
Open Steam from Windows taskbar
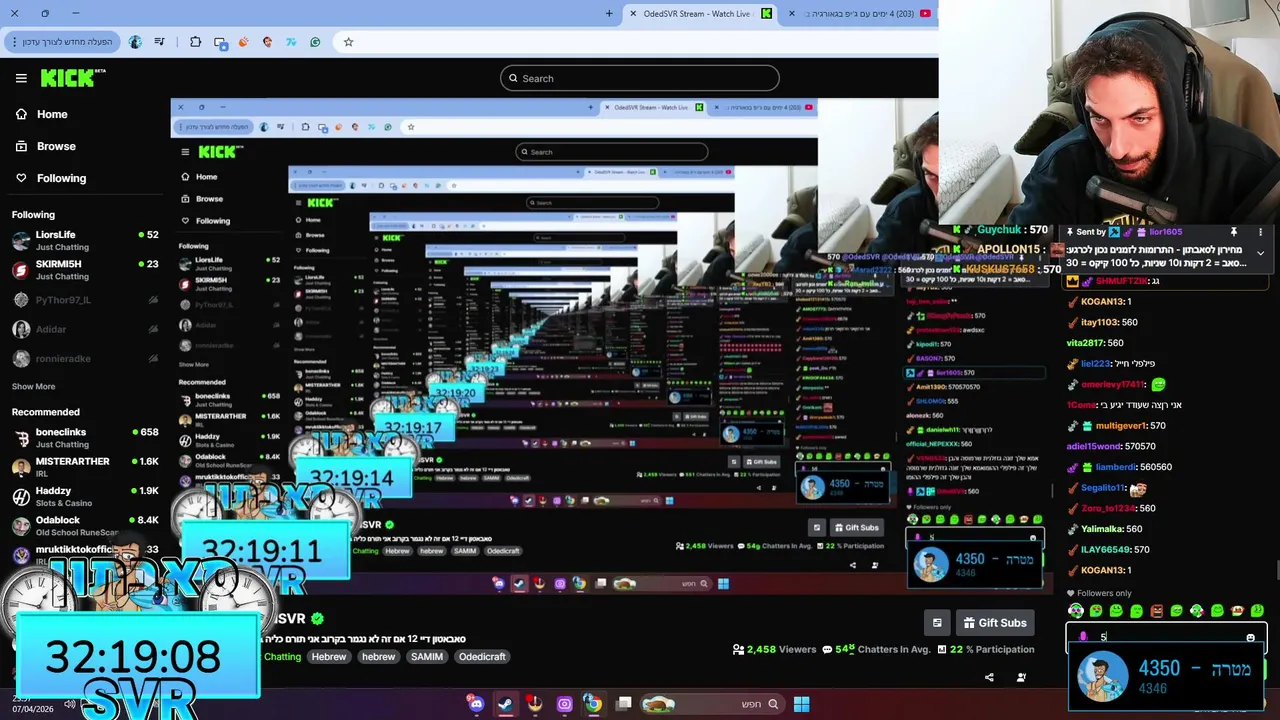click(x=505, y=704)
